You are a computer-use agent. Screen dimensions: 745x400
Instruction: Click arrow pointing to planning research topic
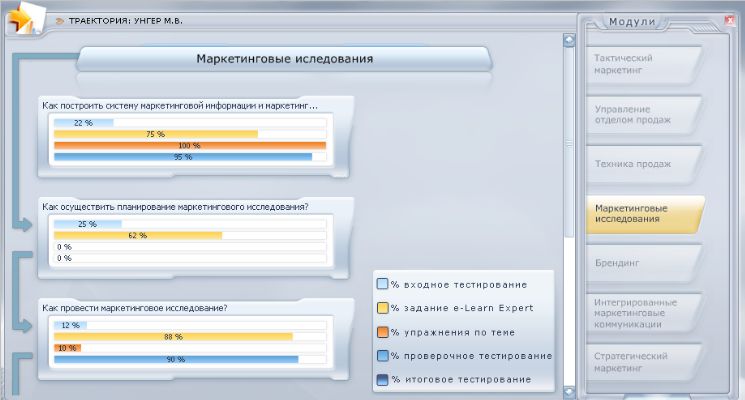coord(26,226)
